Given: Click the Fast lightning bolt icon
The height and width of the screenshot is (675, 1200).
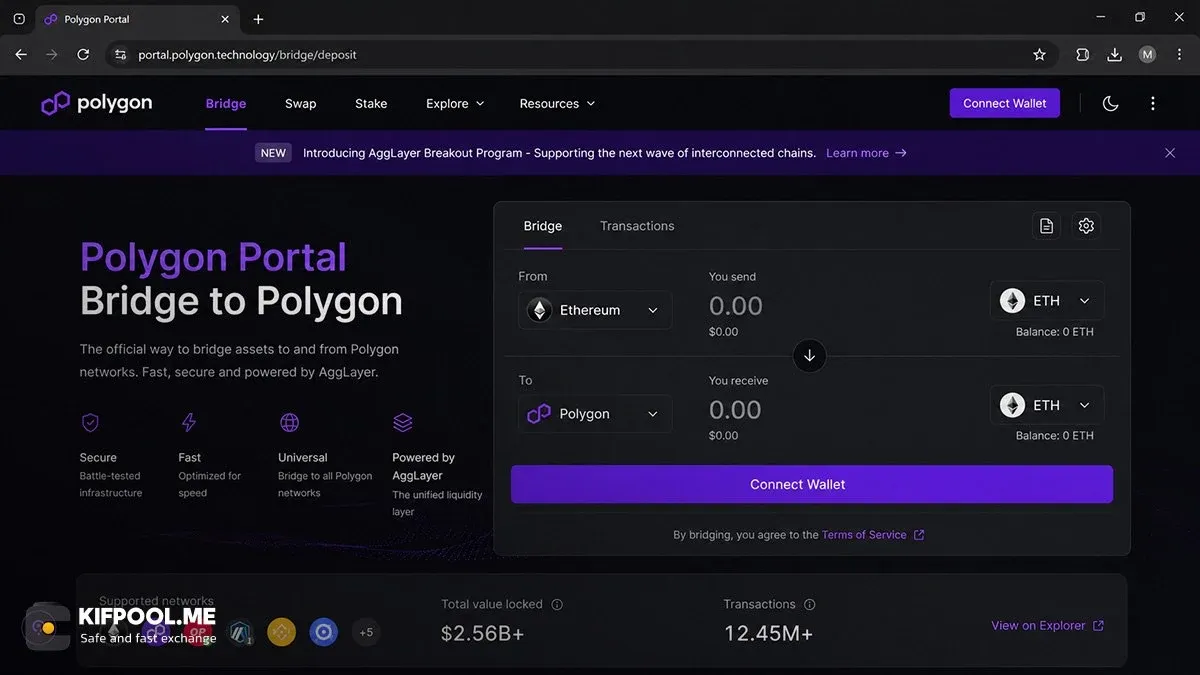Looking at the screenshot, I should tap(188, 422).
